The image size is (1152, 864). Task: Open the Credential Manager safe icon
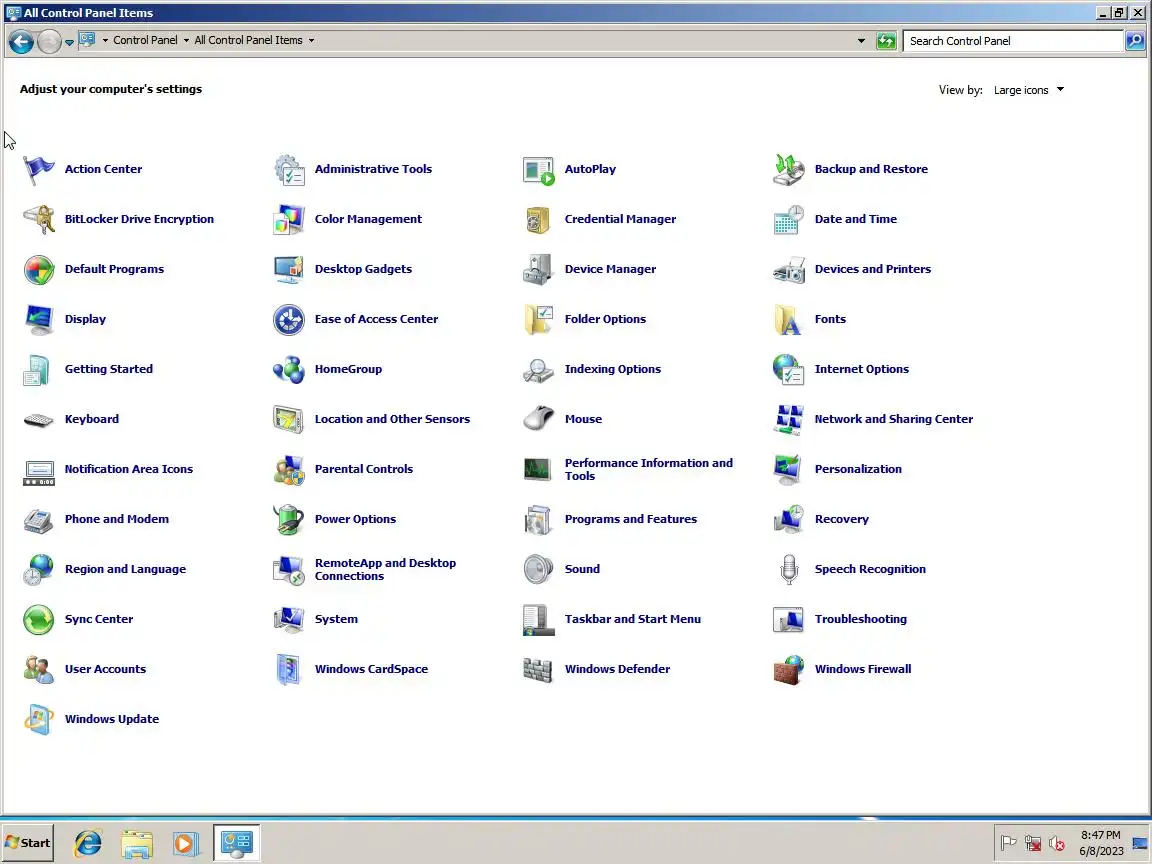pos(539,220)
